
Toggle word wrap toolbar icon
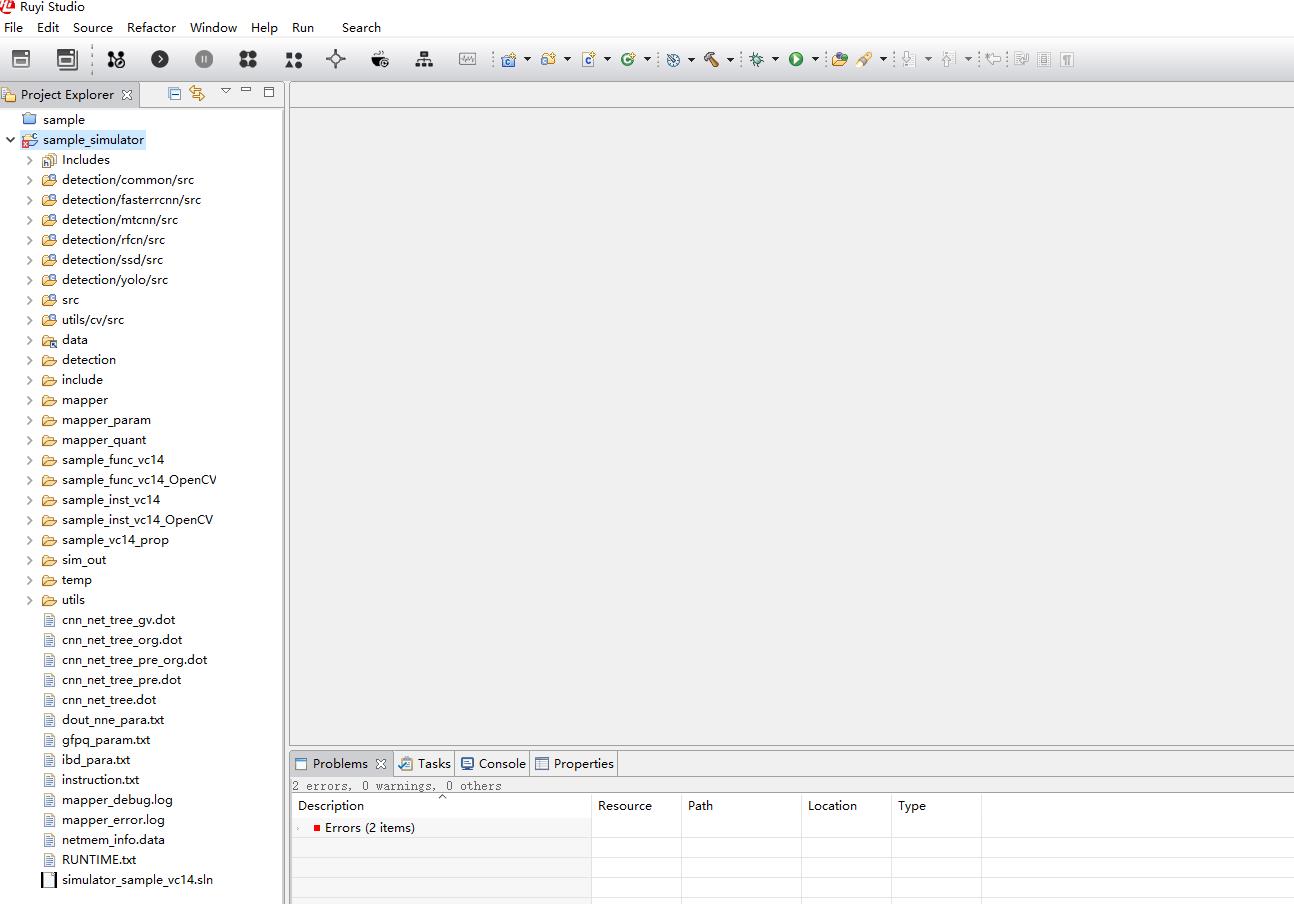[1021, 59]
